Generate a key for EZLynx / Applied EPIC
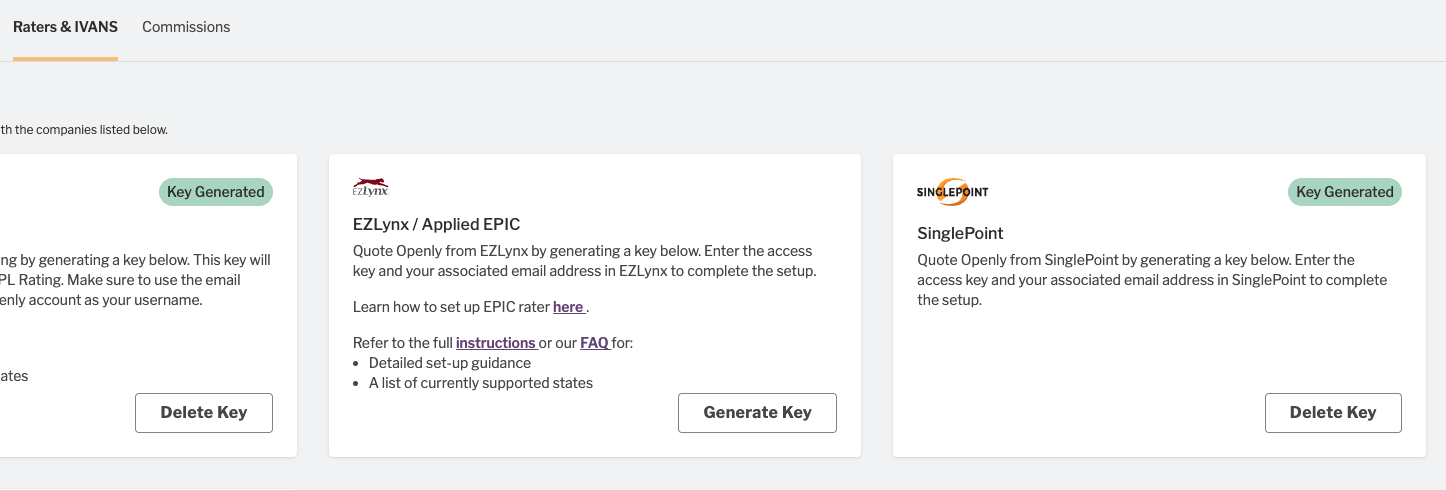The width and height of the screenshot is (1446, 490). point(757,412)
